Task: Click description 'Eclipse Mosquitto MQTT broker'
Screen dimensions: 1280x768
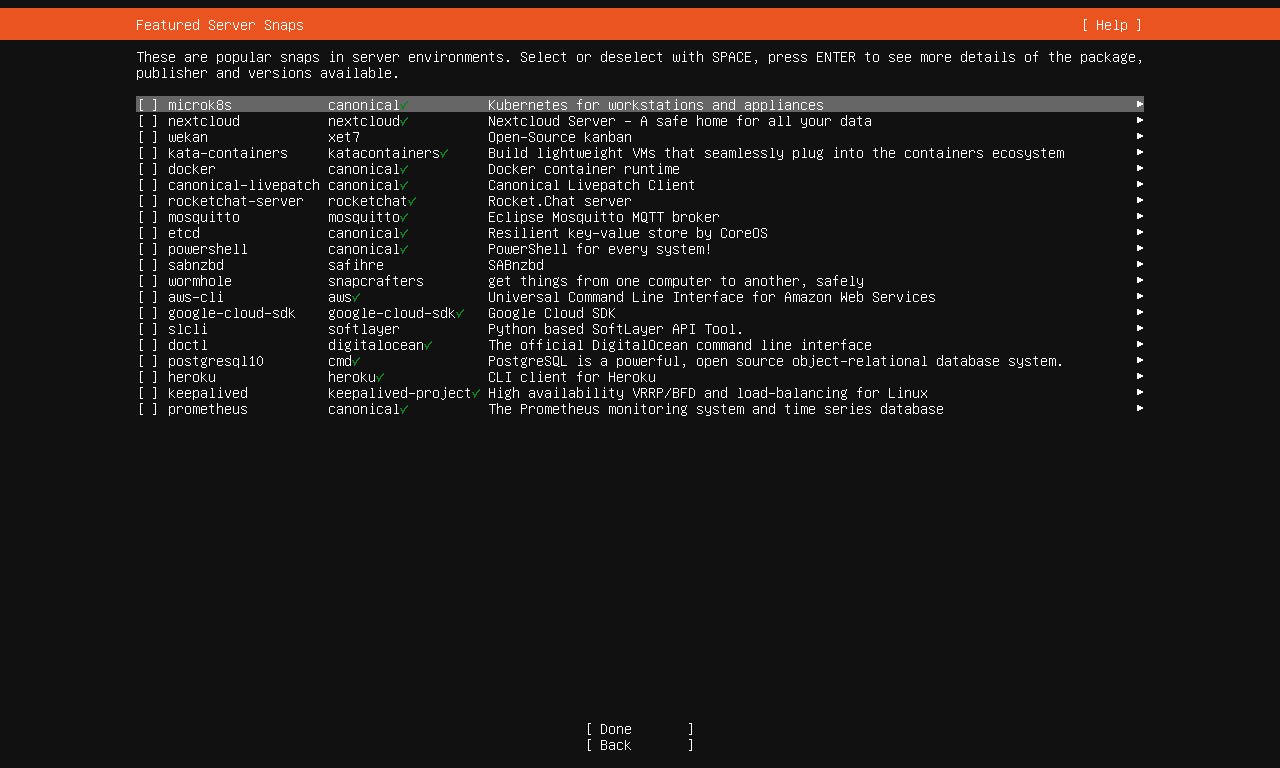Action: point(604,217)
